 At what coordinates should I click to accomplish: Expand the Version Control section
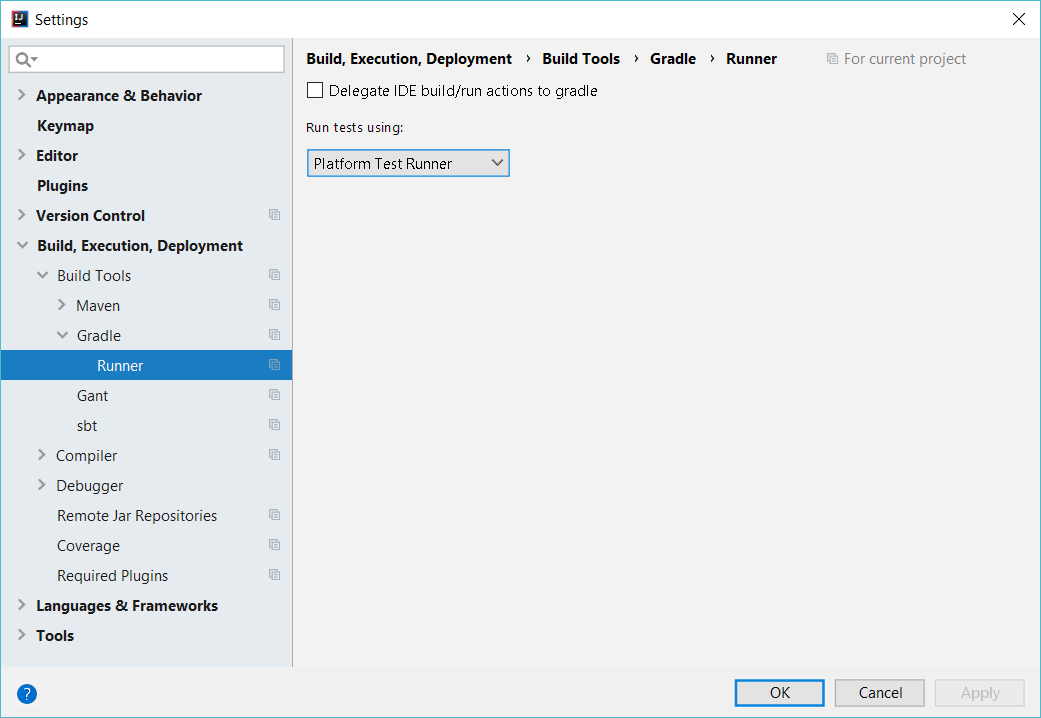pyautogui.click(x=22, y=215)
